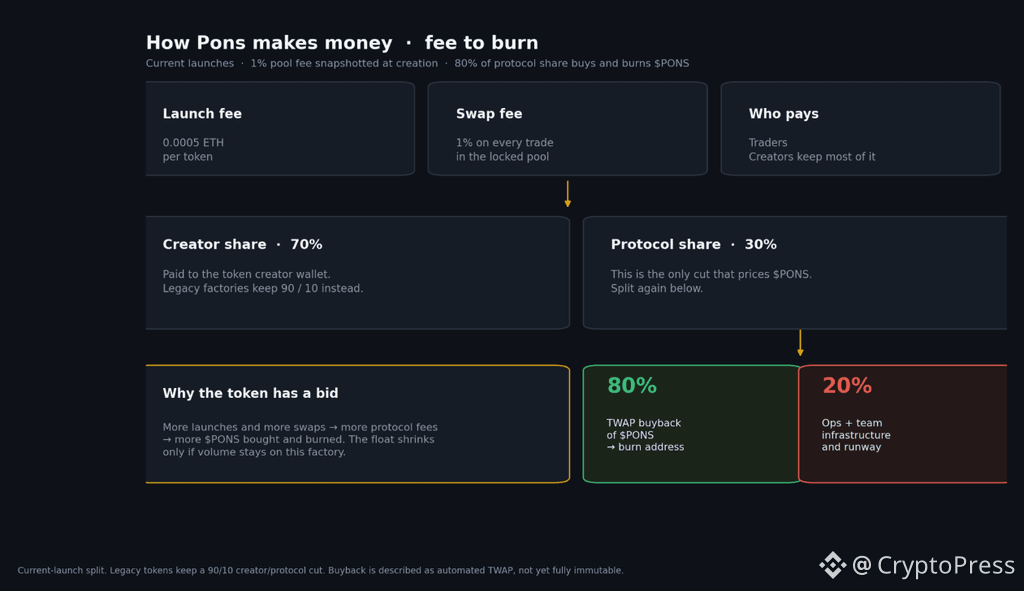
Task: Click the green 80% figure
Action: 632,385
